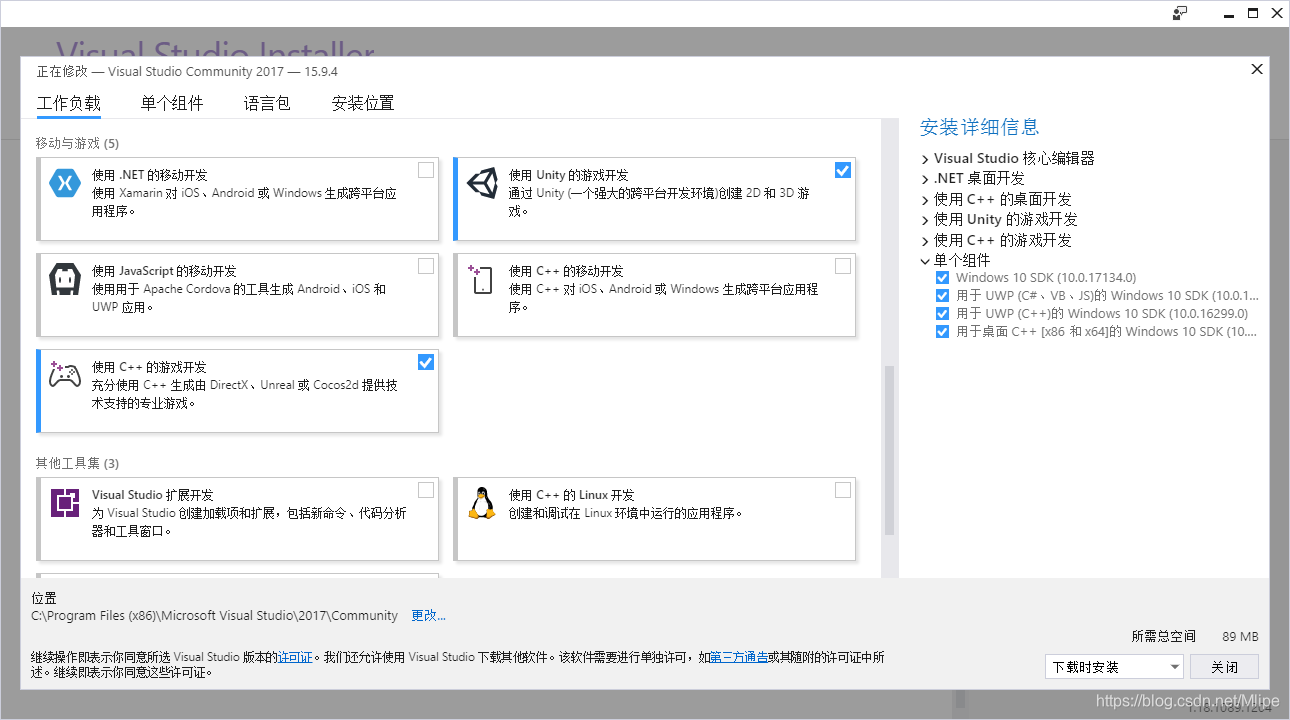
Task: Expand 使用 Unity 的游戏开发 details
Action: (925, 220)
